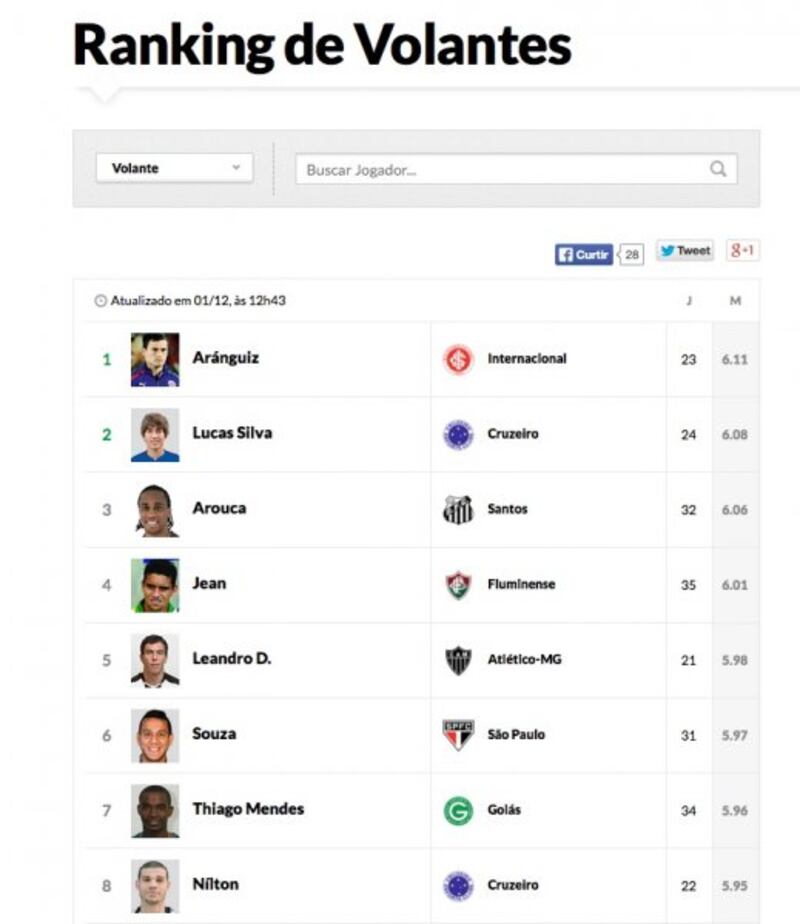The height and width of the screenshot is (924, 800).
Task: Open the Volante position dropdown
Action: coord(174,168)
